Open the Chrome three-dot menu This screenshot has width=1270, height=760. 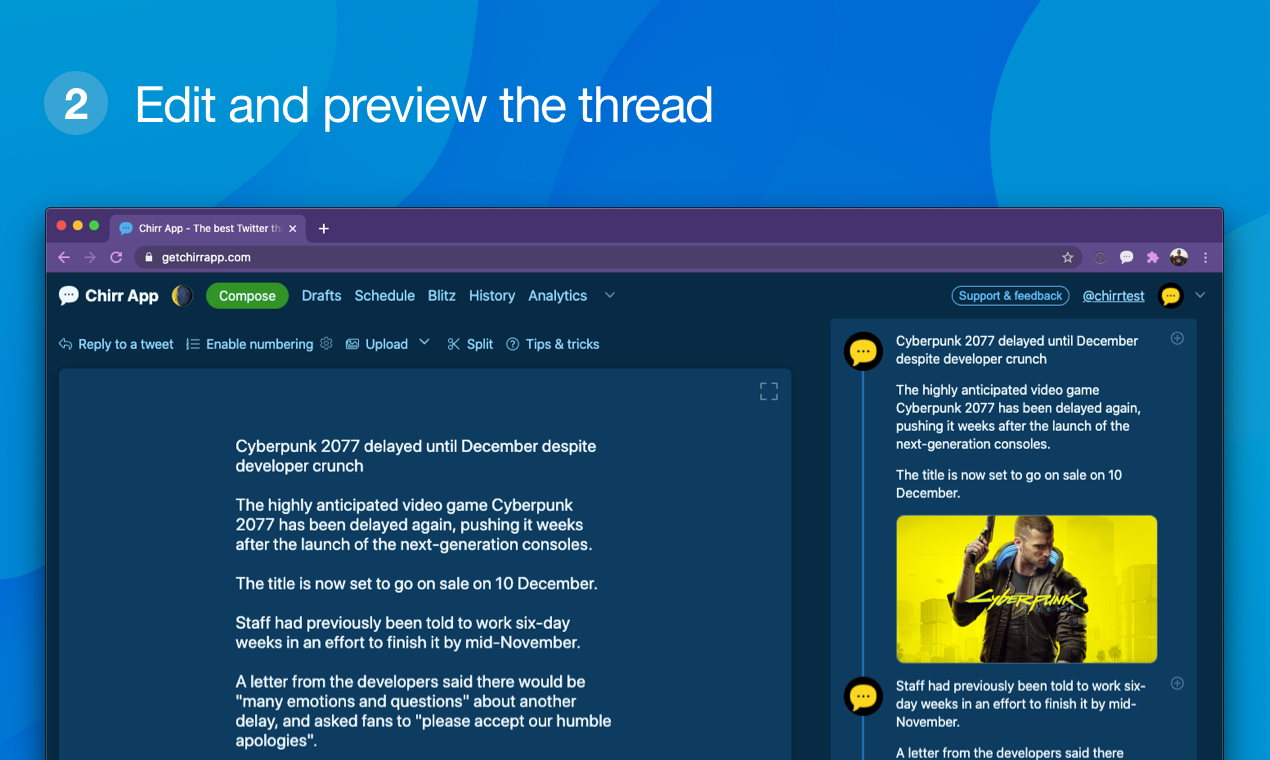pos(1205,257)
